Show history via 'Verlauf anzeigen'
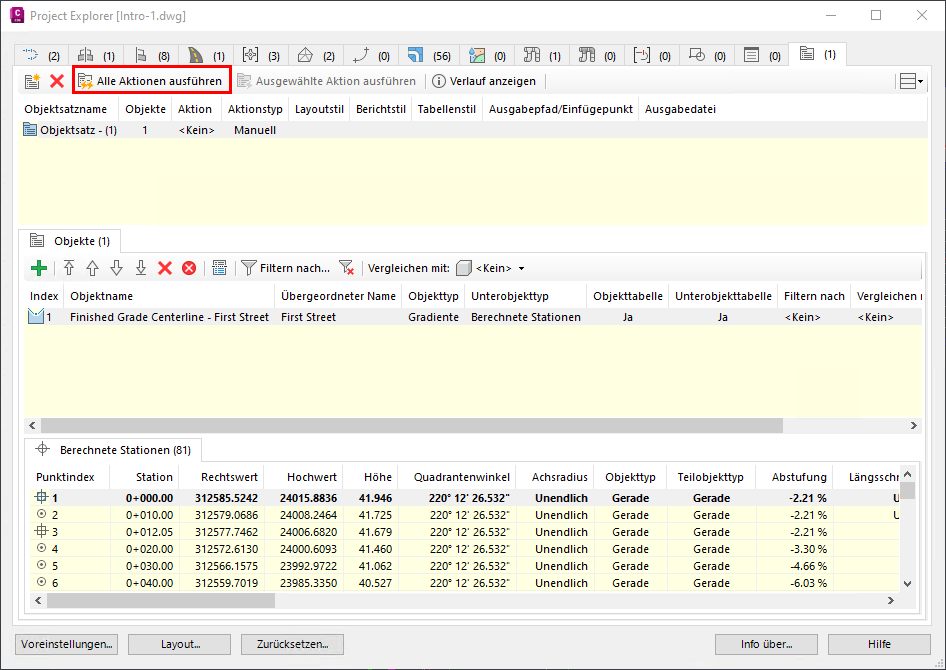The width and height of the screenshot is (946, 670). point(484,81)
